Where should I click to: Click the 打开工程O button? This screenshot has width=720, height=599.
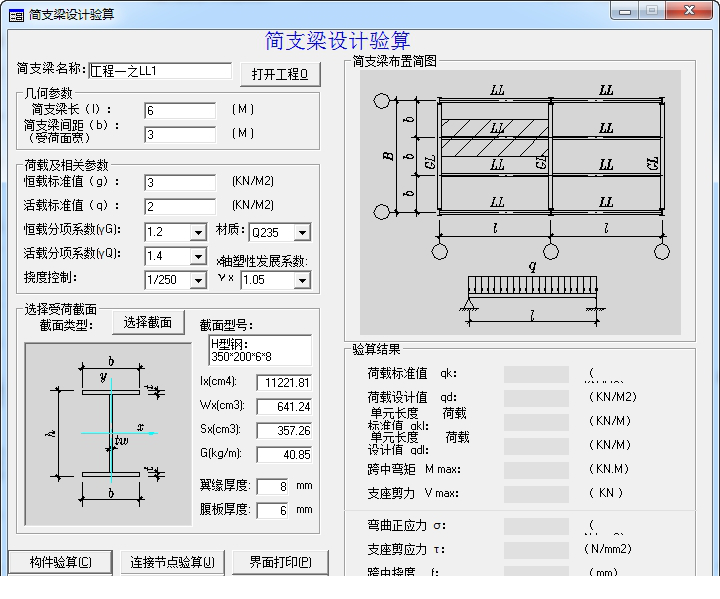tap(280, 74)
